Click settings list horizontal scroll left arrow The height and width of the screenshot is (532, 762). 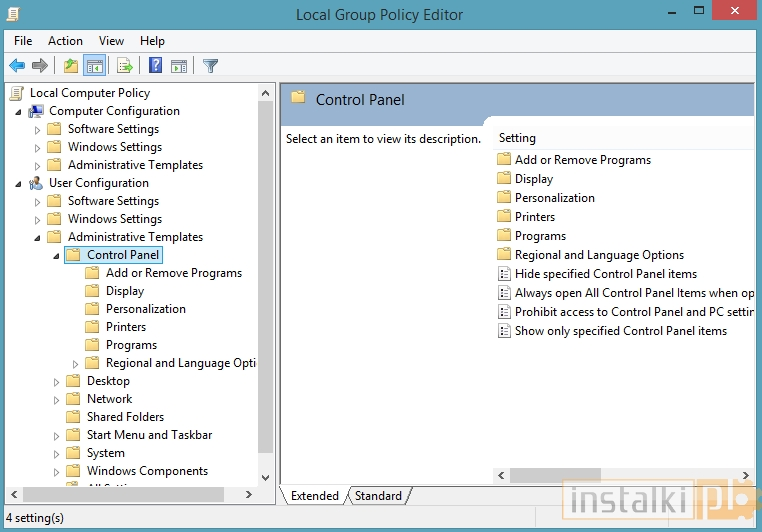[501, 475]
